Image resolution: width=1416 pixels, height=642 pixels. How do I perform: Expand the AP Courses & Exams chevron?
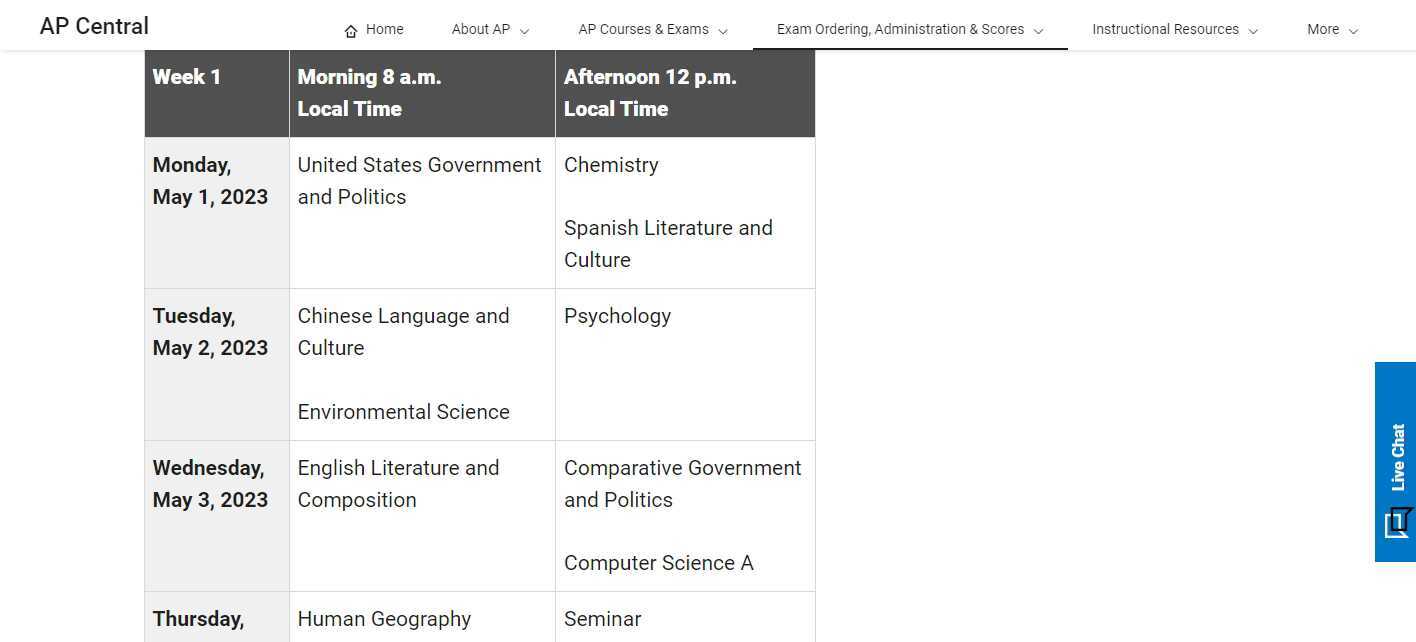[x=723, y=31]
